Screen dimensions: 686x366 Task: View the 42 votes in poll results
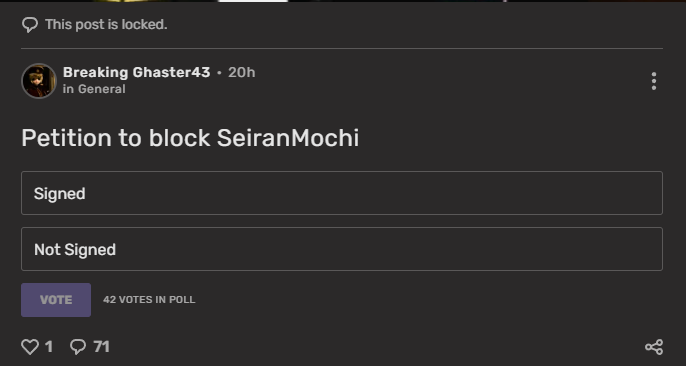pos(149,300)
